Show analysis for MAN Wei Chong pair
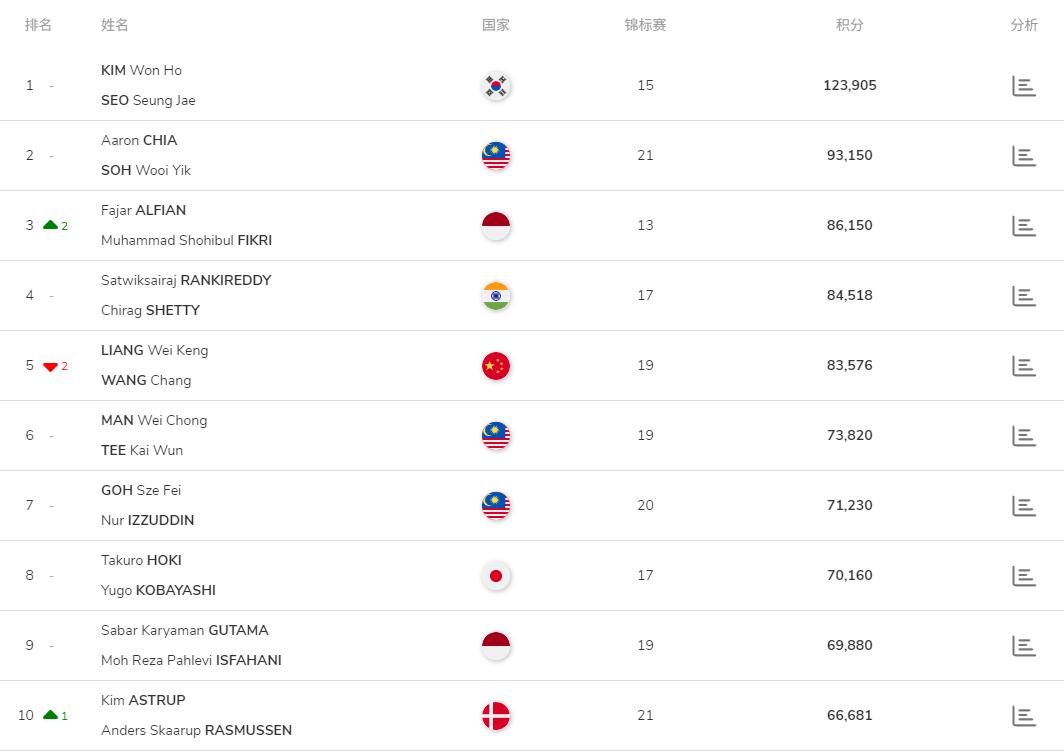This screenshot has width=1064, height=752. (1023, 436)
